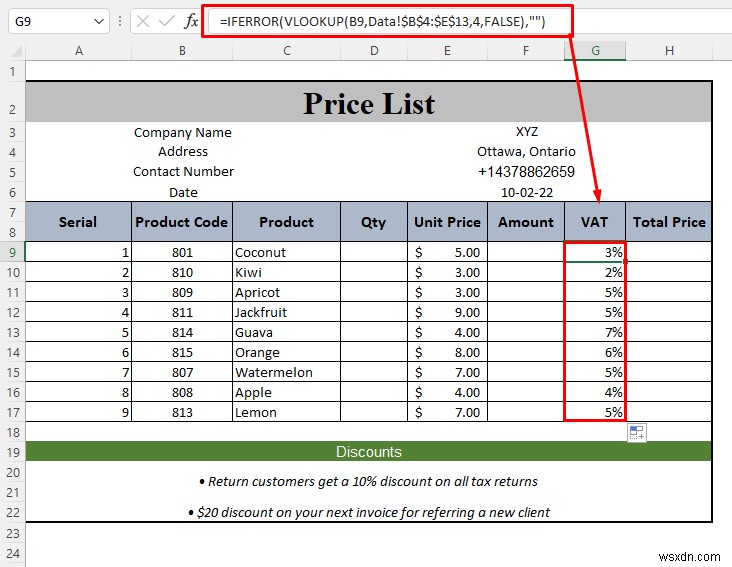The height and width of the screenshot is (567, 732).
Task: Select column E header
Action: click(447, 51)
